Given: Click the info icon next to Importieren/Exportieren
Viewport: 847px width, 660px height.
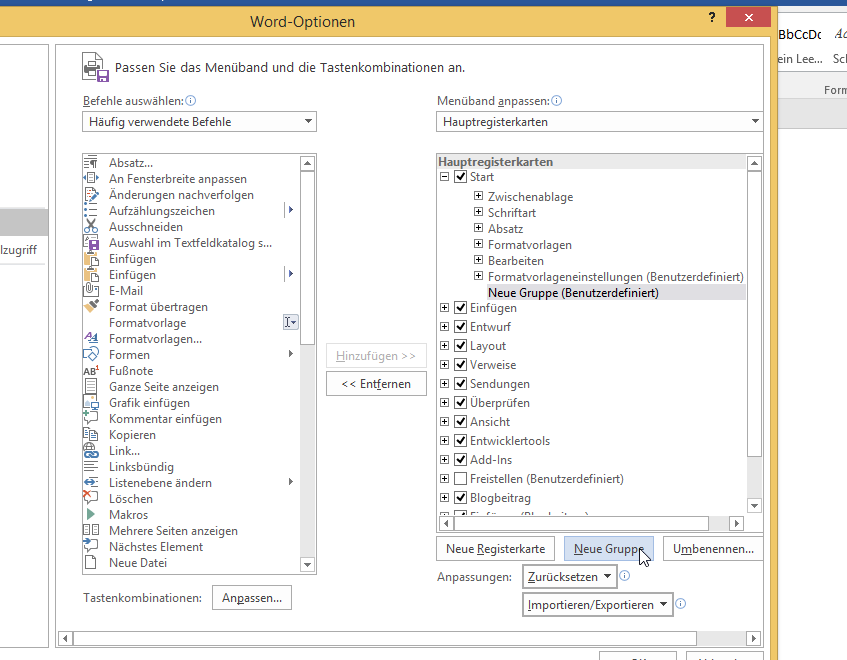Looking at the screenshot, I should tap(681, 604).
